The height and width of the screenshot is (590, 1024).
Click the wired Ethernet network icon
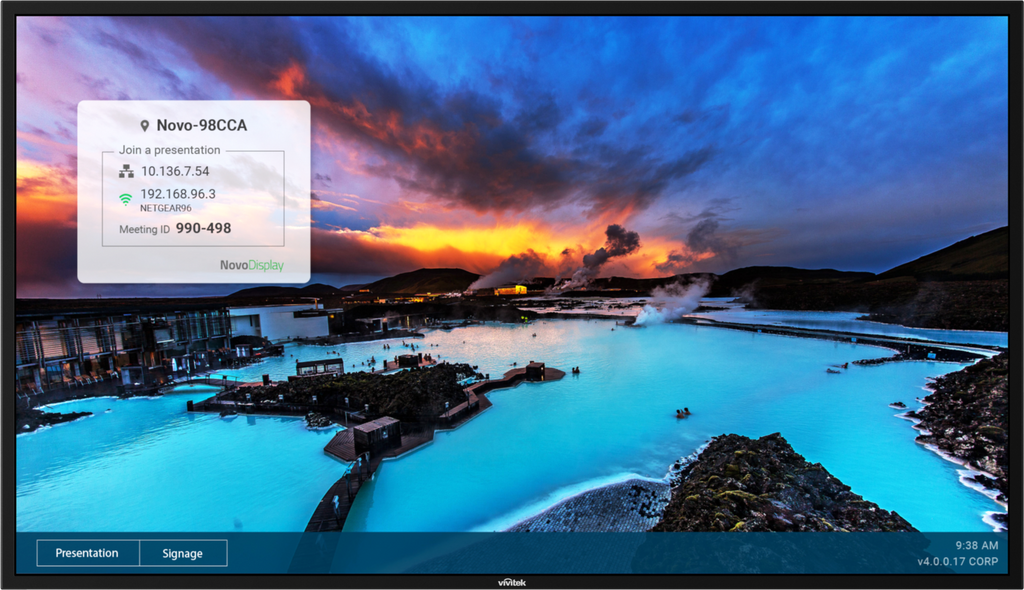tap(126, 171)
